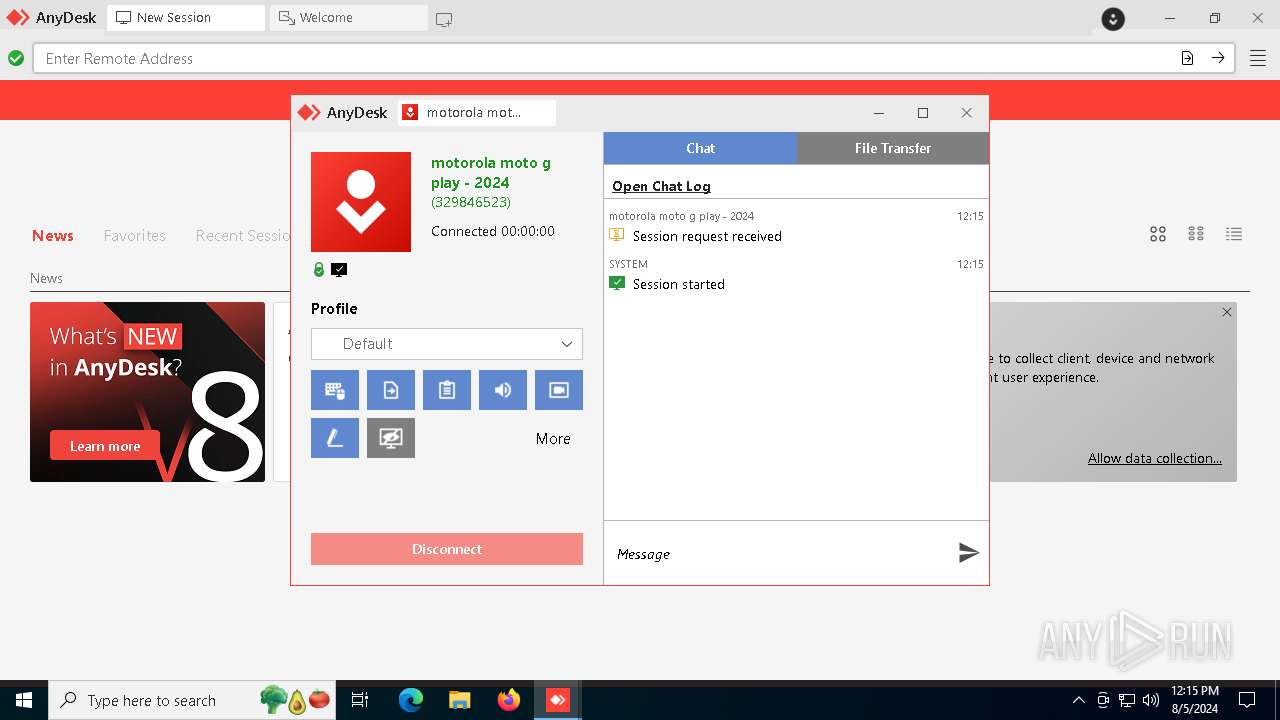The image size is (1280, 720).
Task: Open the News section tab
Action: pyautogui.click(x=53, y=236)
